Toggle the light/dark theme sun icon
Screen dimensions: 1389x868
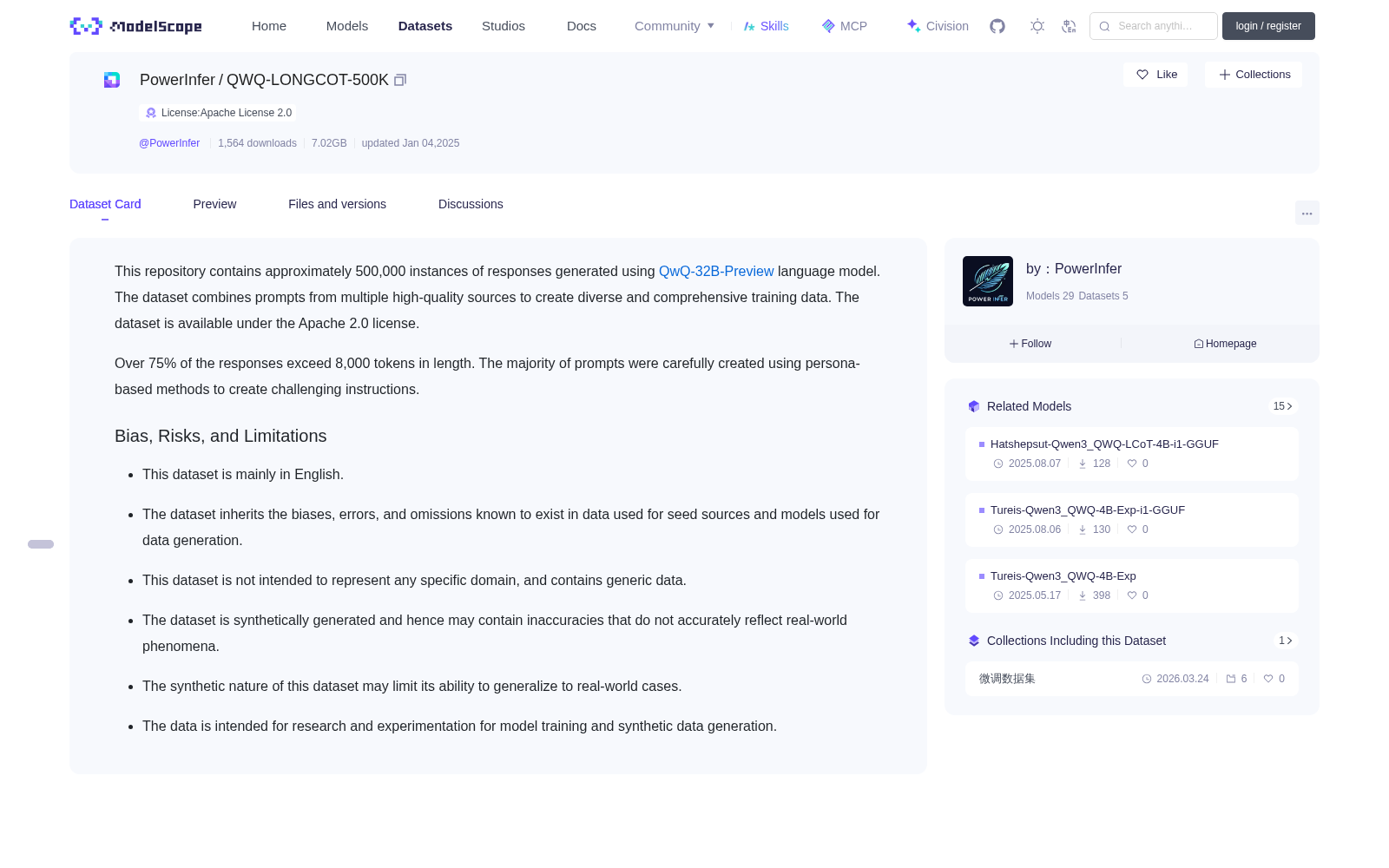click(1037, 26)
